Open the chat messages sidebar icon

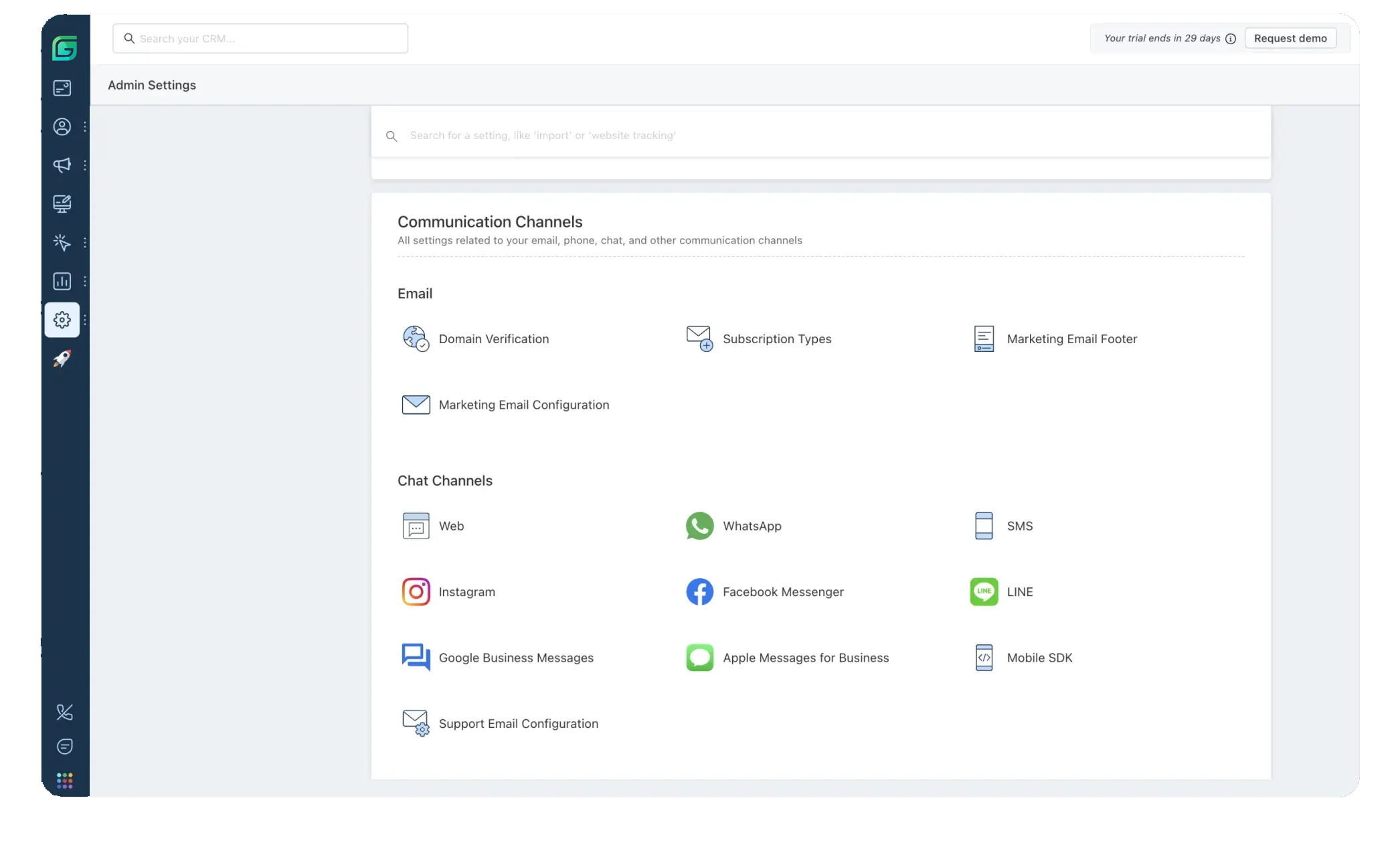click(64, 747)
